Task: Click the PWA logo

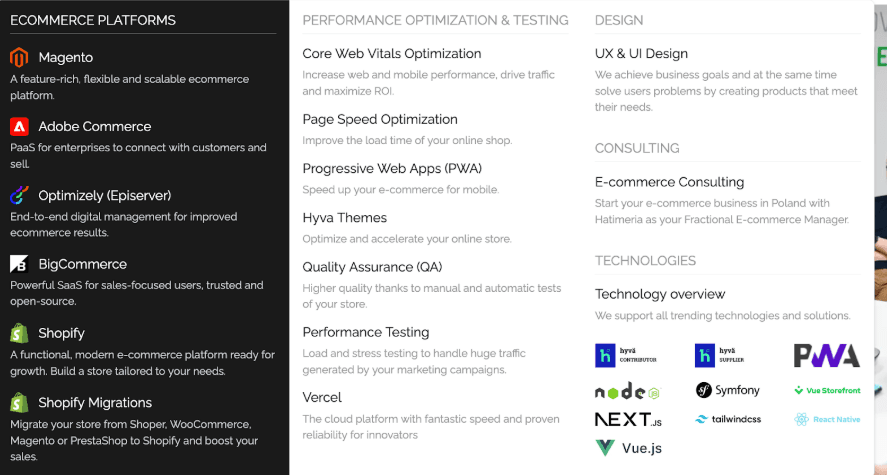Action: 826,355
